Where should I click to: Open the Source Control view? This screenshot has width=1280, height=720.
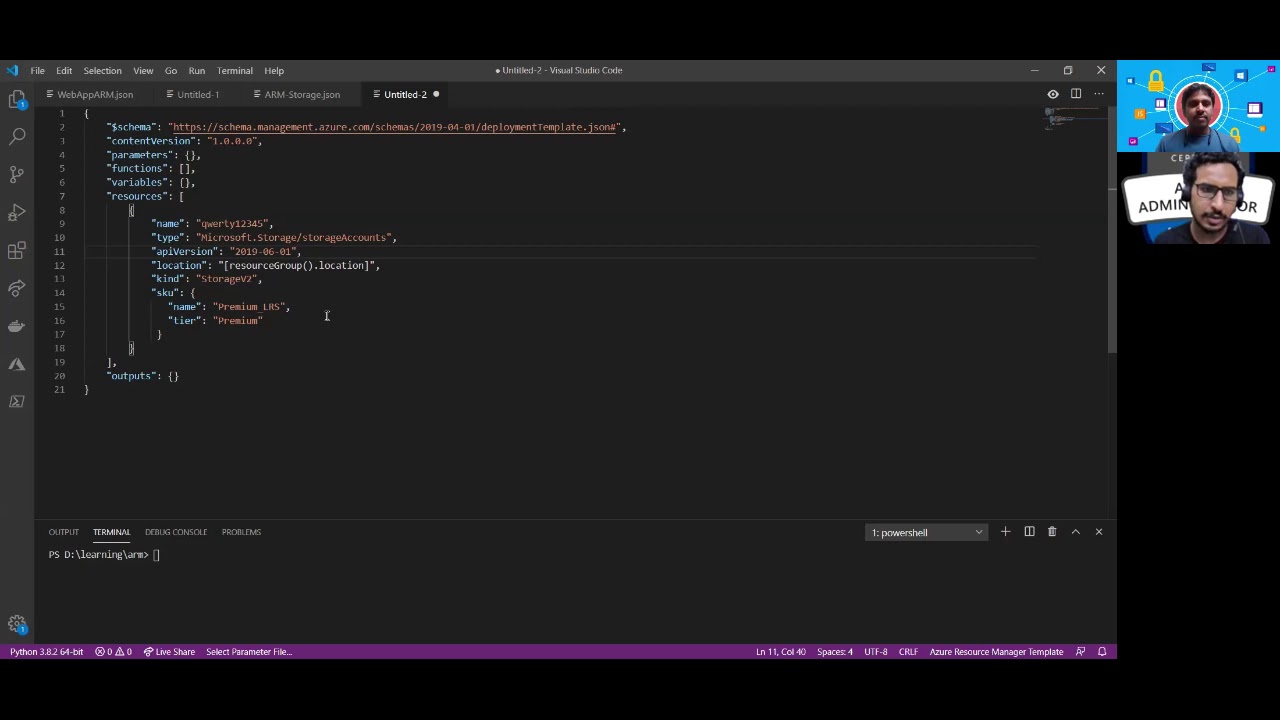tap(17, 174)
